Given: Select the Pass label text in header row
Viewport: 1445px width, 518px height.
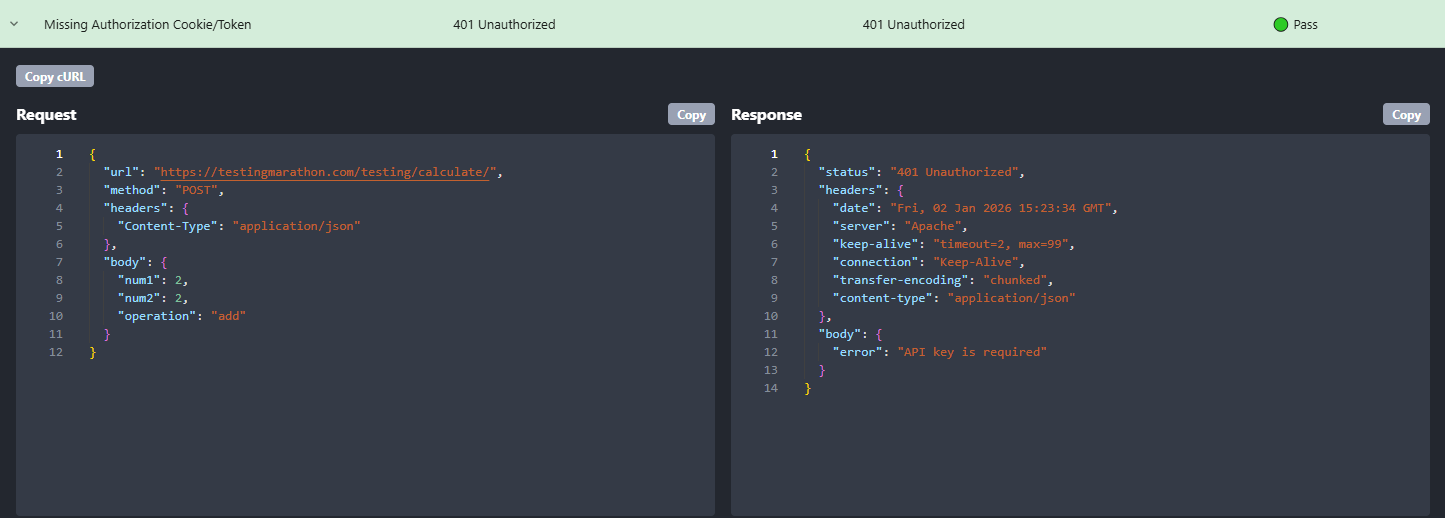Looking at the screenshot, I should pyautogui.click(x=1305, y=24).
